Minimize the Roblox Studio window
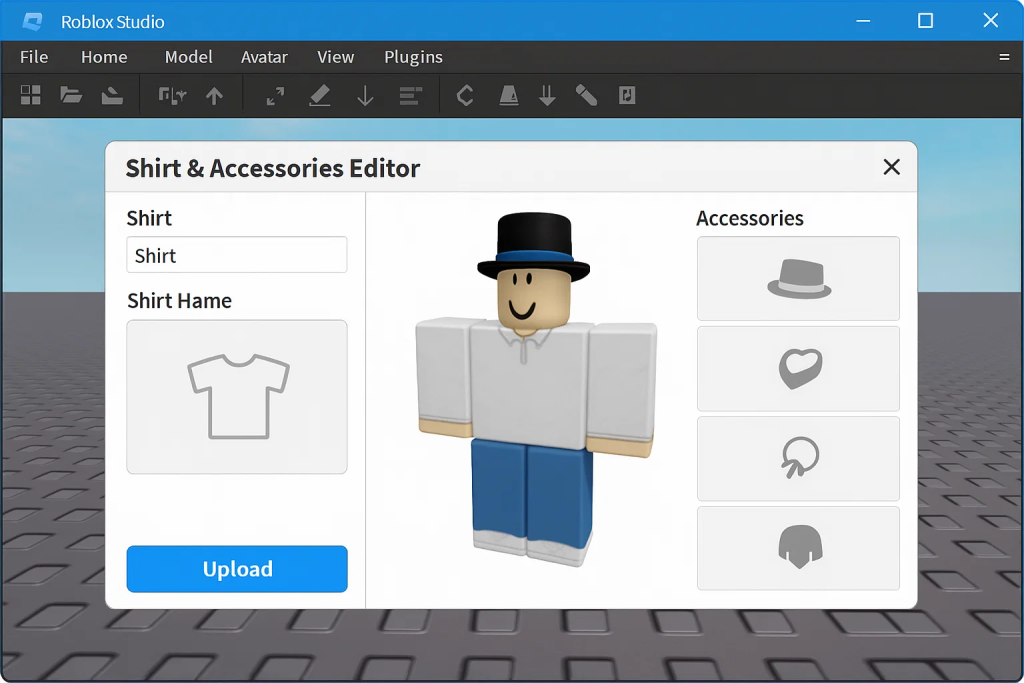1024x683 pixels. coord(863,21)
